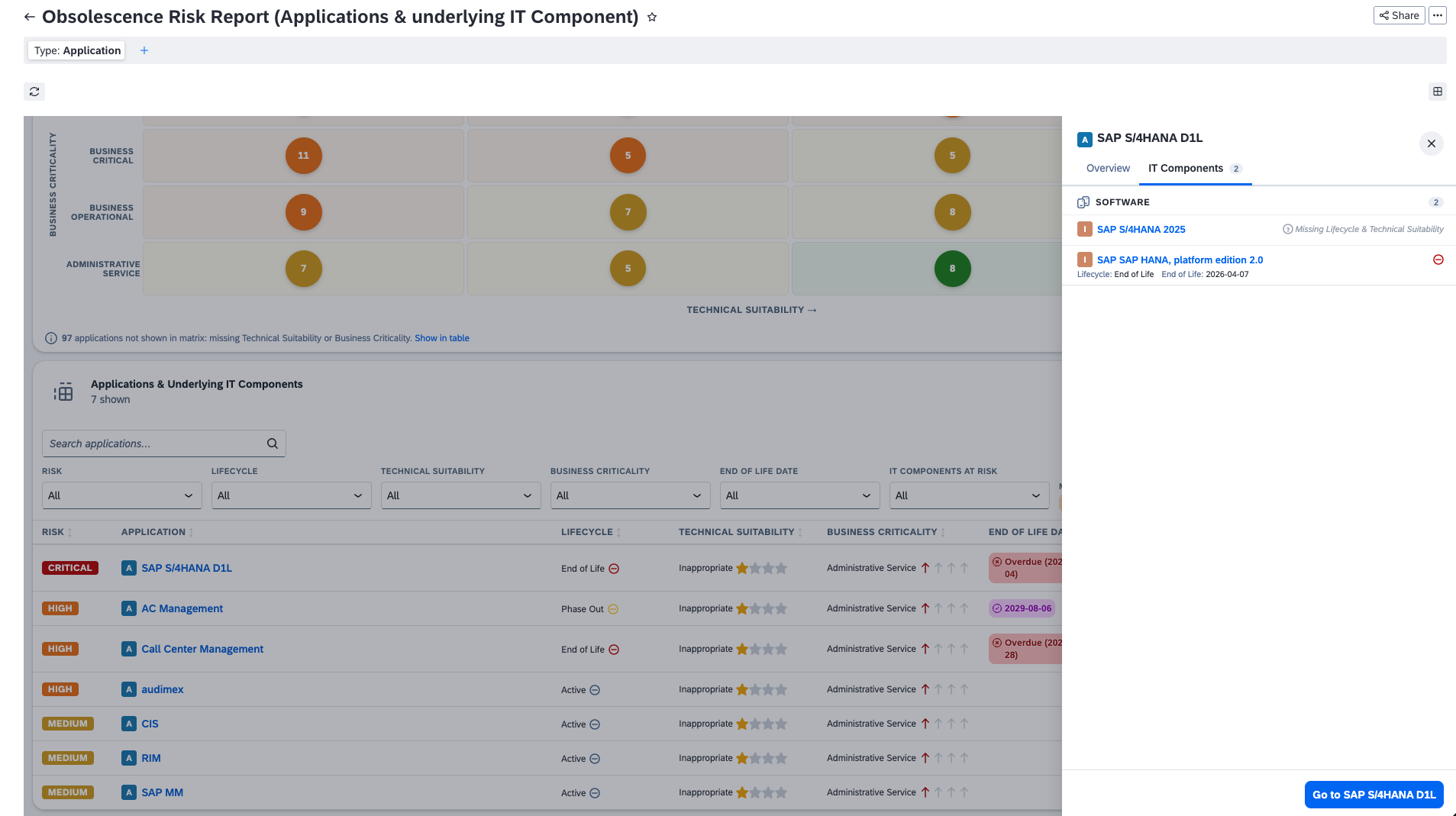The width and height of the screenshot is (1456, 816).
Task: Click the table icon beside Applications & Underlying IT Components
Action: coord(63,392)
